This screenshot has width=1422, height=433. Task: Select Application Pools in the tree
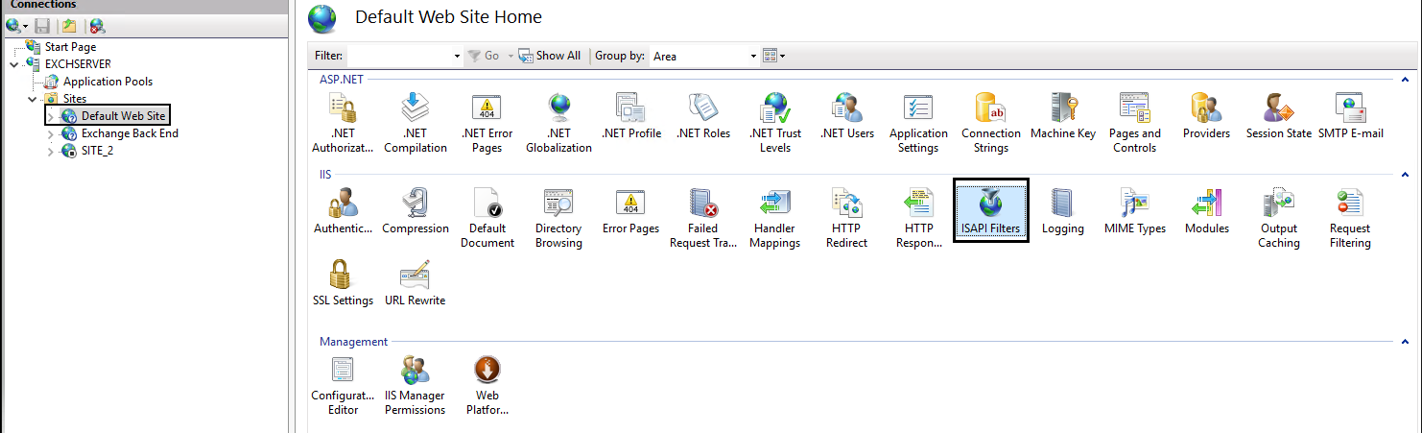(x=108, y=82)
